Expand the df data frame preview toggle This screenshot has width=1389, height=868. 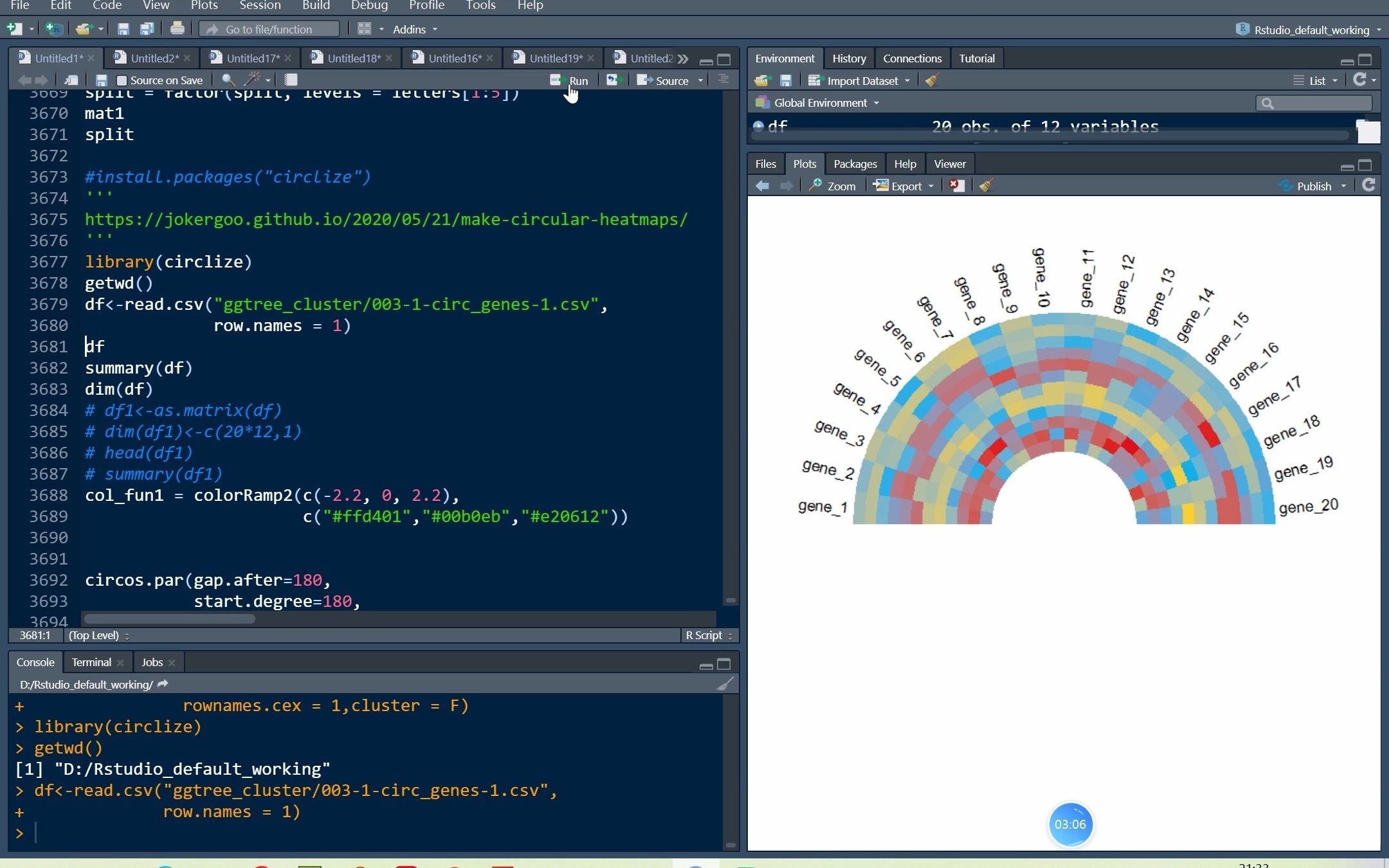point(759,127)
